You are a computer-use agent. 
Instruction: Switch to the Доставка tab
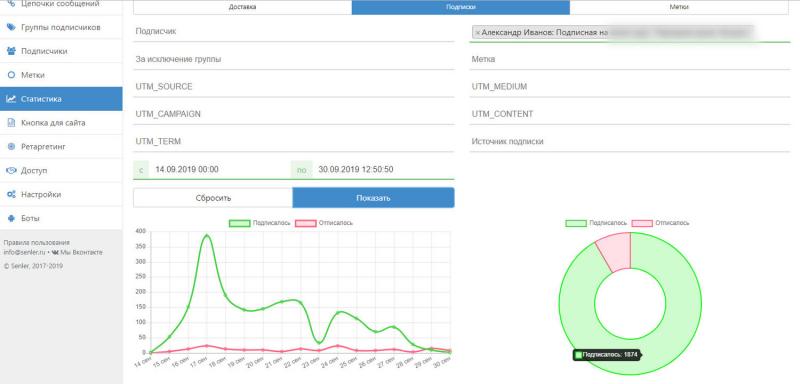(242, 7)
